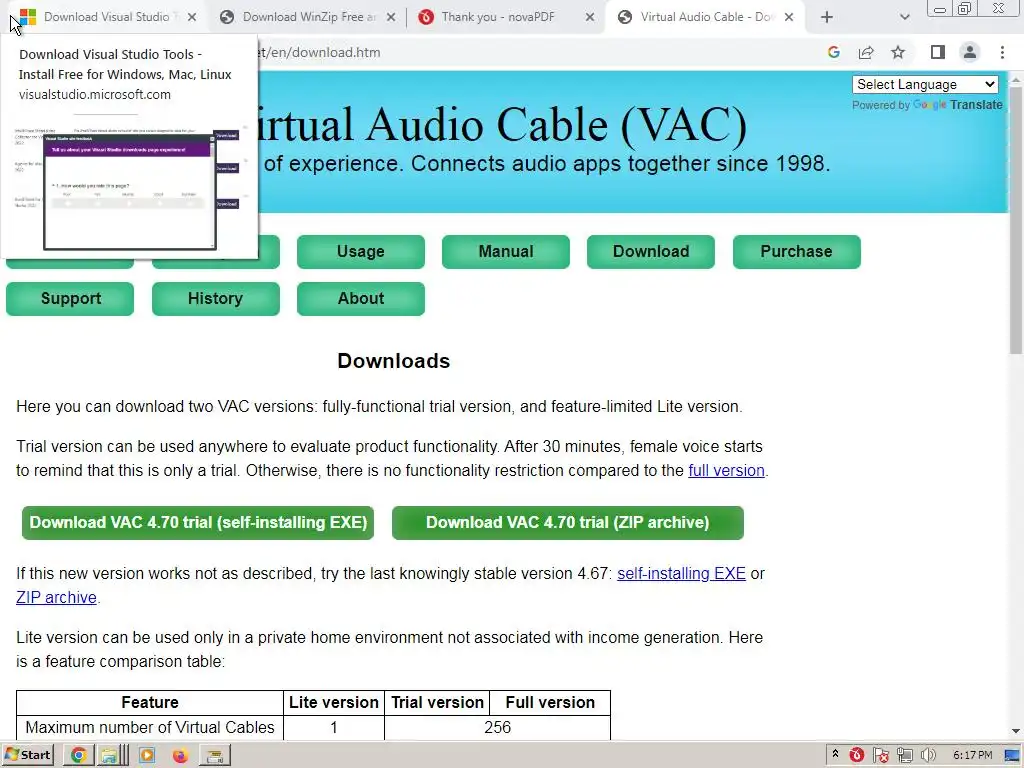The width and height of the screenshot is (1024, 768).
Task: Open Windows Explorer from the taskbar
Action: click(x=113, y=756)
